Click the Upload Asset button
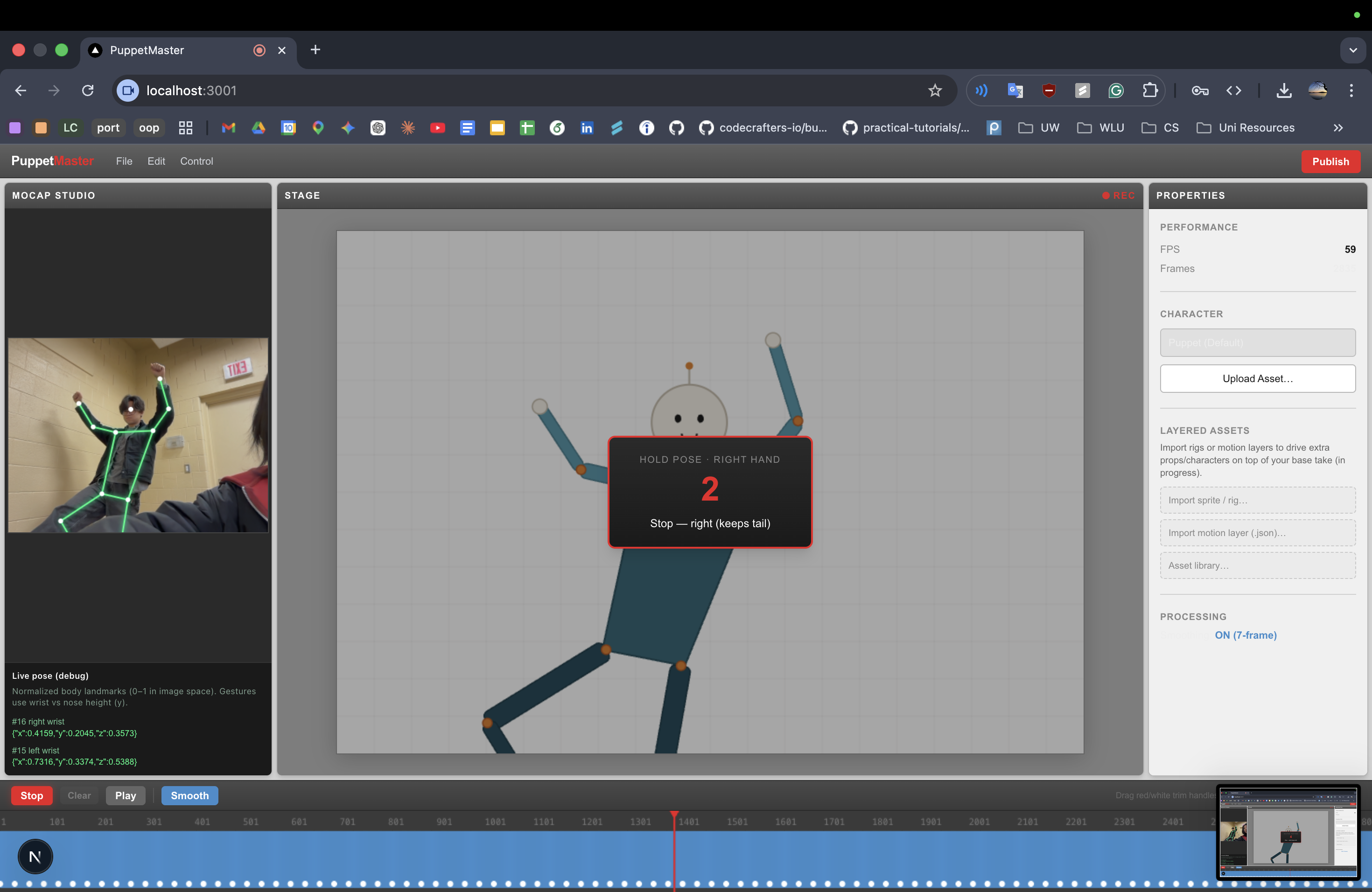Screen dimensions: 1372x892 [x=1257, y=378]
